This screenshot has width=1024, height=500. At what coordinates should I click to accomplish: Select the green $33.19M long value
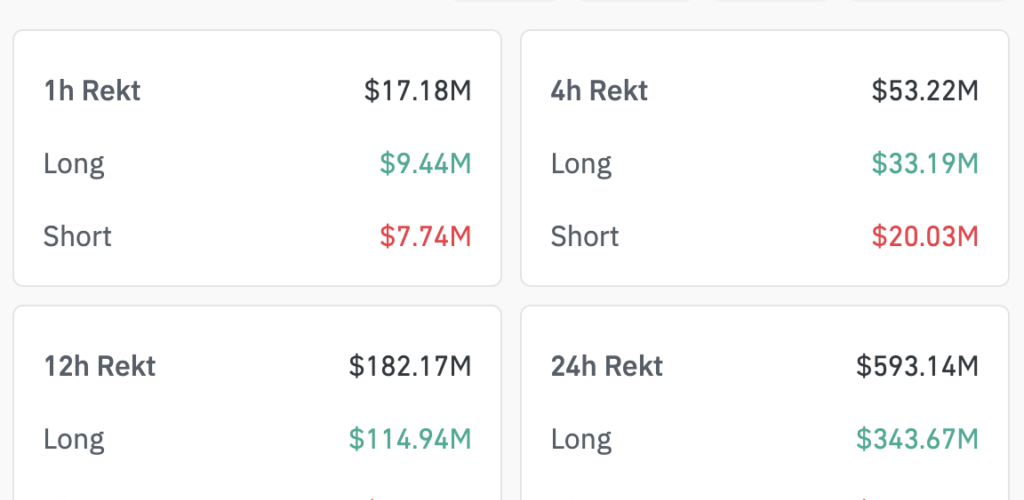point(924,164)
